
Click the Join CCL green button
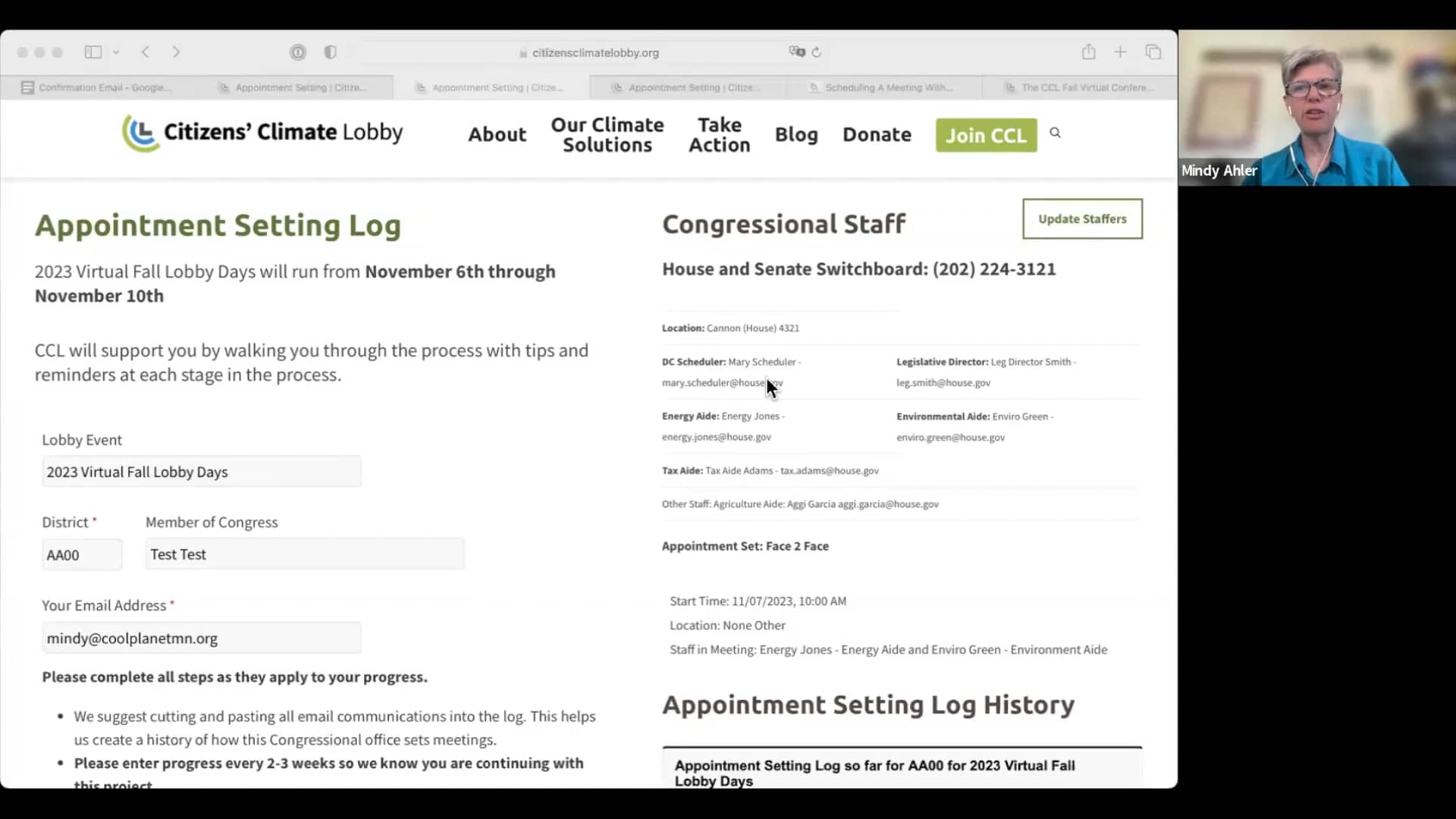[x=985, y=135]
